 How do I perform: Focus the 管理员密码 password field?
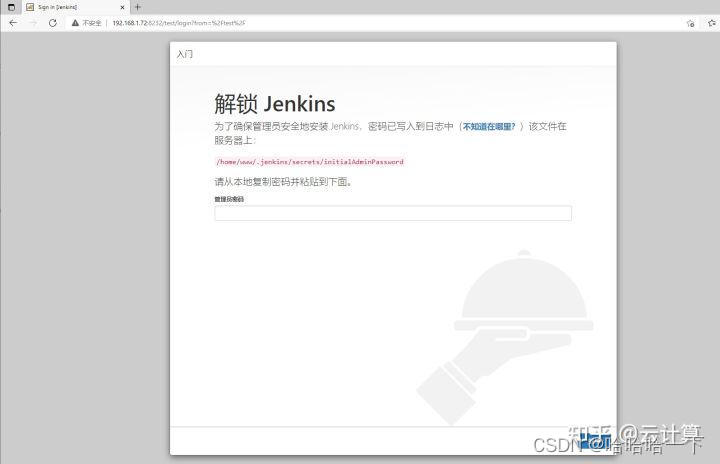coord(393,213)
